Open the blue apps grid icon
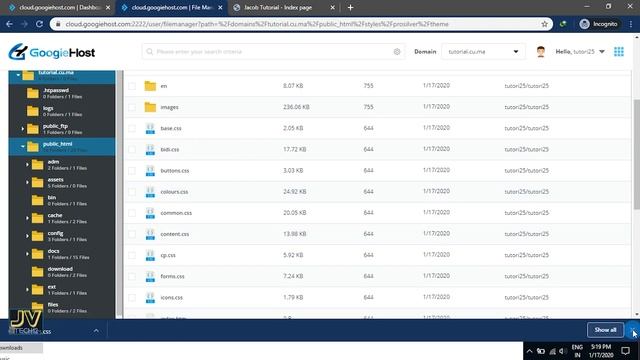The width and height of the screenshot is (640, 360). [619, 52]
